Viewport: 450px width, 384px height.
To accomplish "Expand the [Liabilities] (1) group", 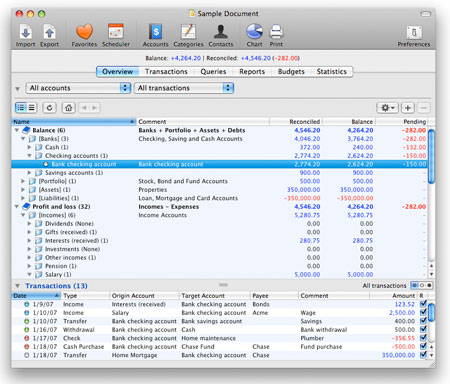I will click(x=23, y=198).
